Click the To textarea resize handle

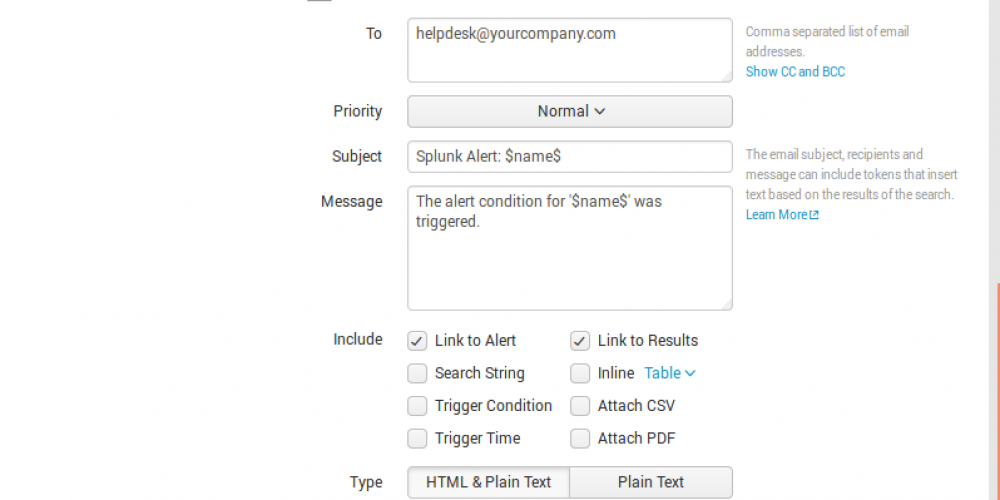[726, 76]
